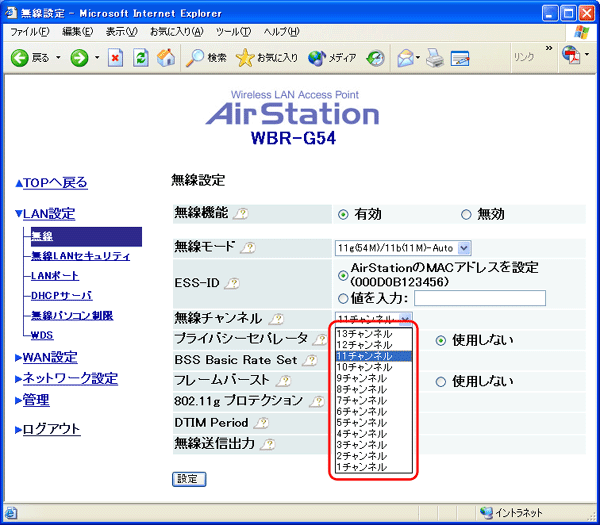This screenshot has width=600, height=525.
Task: Open the お気に入り(A) menu
Action: coord(176,32)
